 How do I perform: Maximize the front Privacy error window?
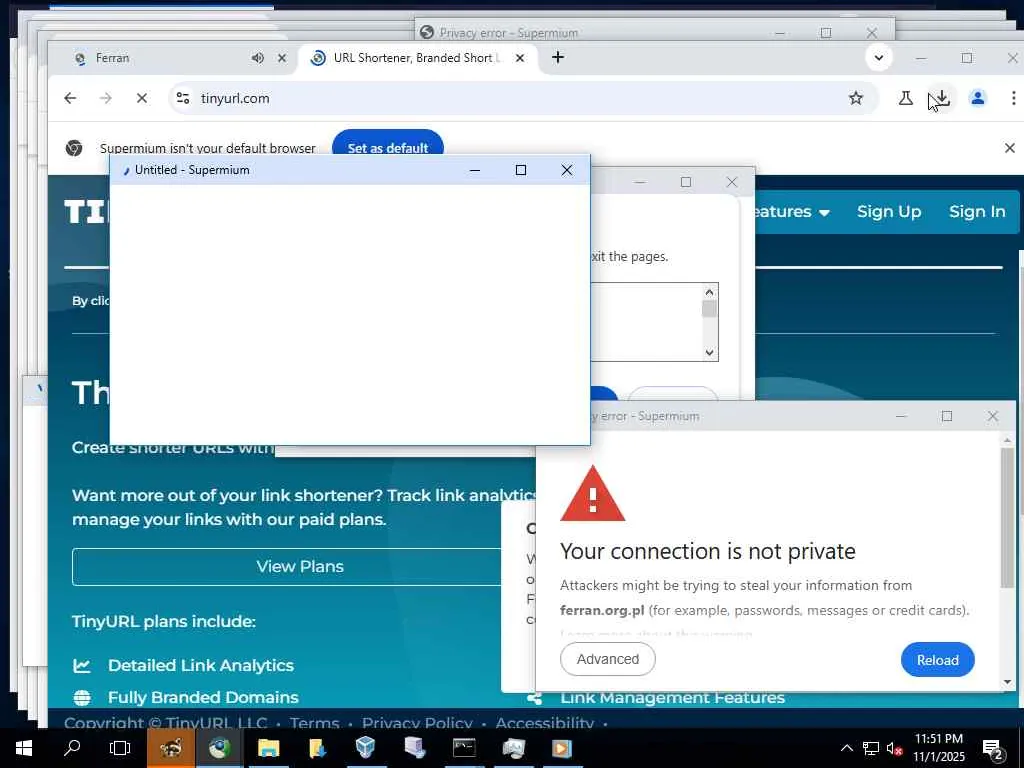coord(946,416)
